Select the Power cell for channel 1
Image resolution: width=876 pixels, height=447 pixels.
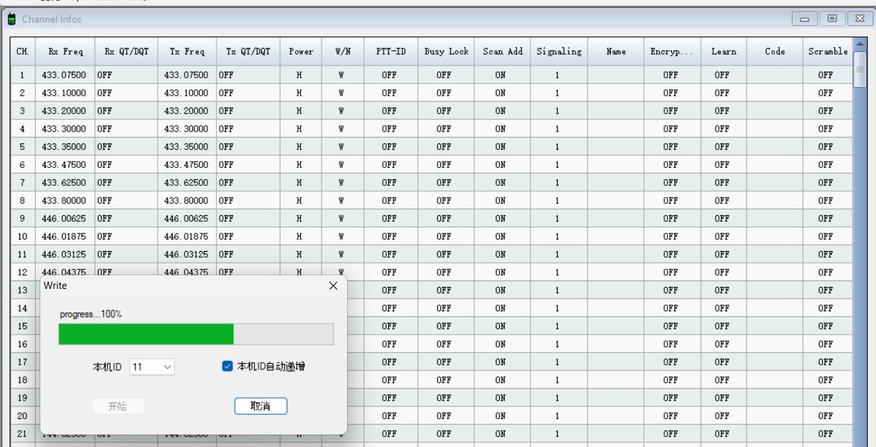click(x=301, y=75)
